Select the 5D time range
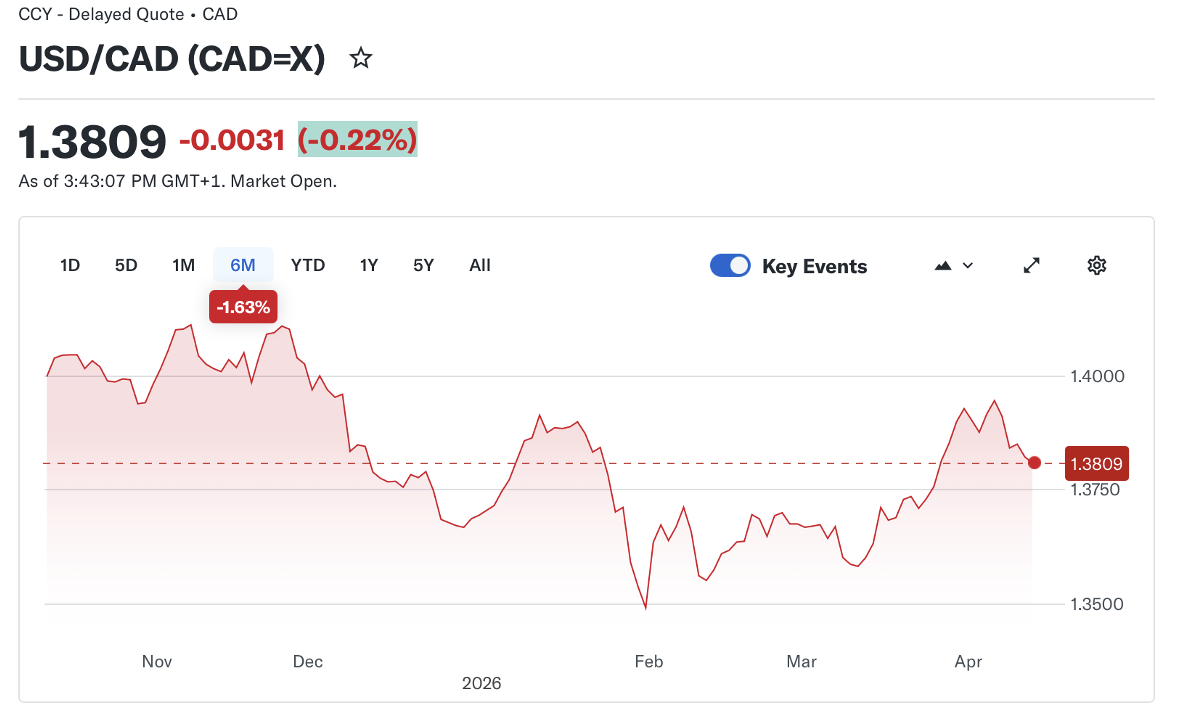Screen dimensions: 1184x720 [x=126, y=265]
